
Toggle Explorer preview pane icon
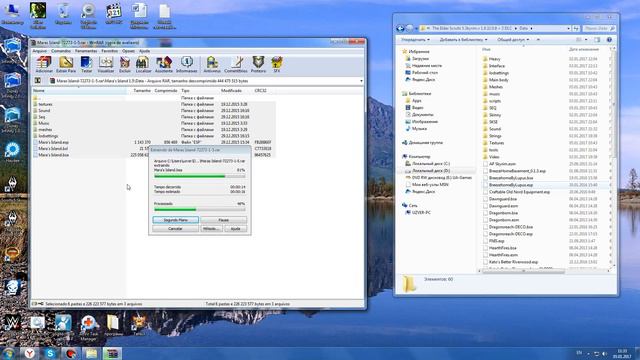click(597, 40)
